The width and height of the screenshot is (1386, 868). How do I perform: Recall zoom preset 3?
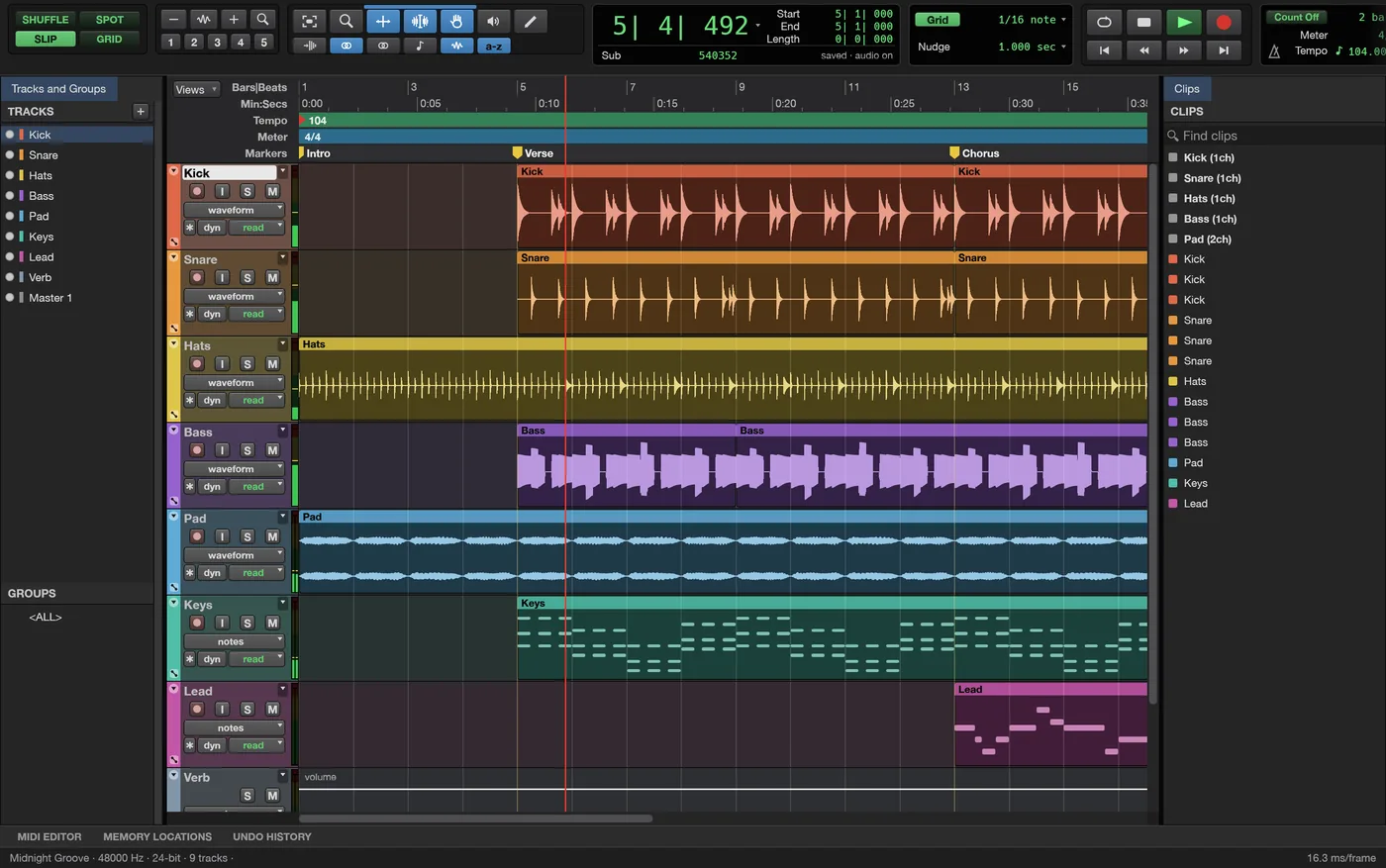point(217,43)
